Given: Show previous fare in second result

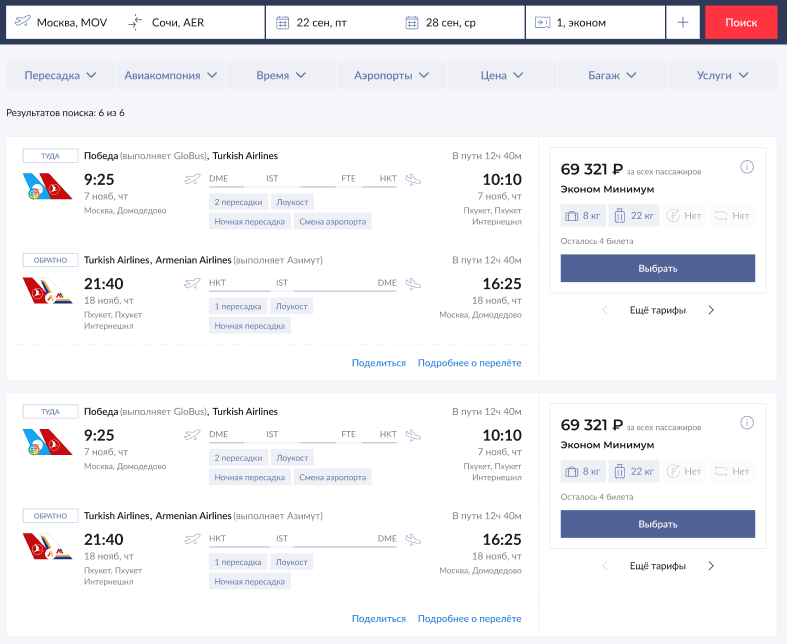Looking at the screenshot, I should point(605,566).
